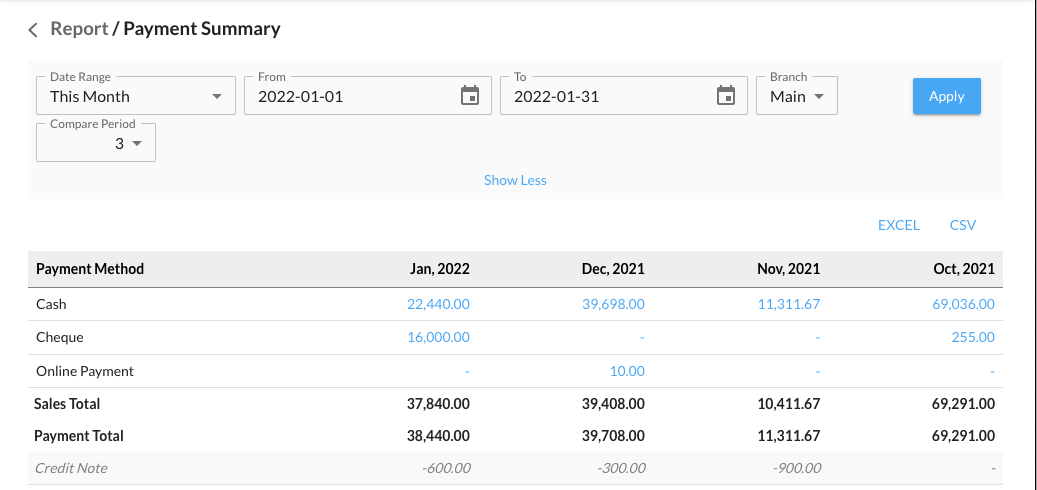Click in the From date field

pos(350,97)
